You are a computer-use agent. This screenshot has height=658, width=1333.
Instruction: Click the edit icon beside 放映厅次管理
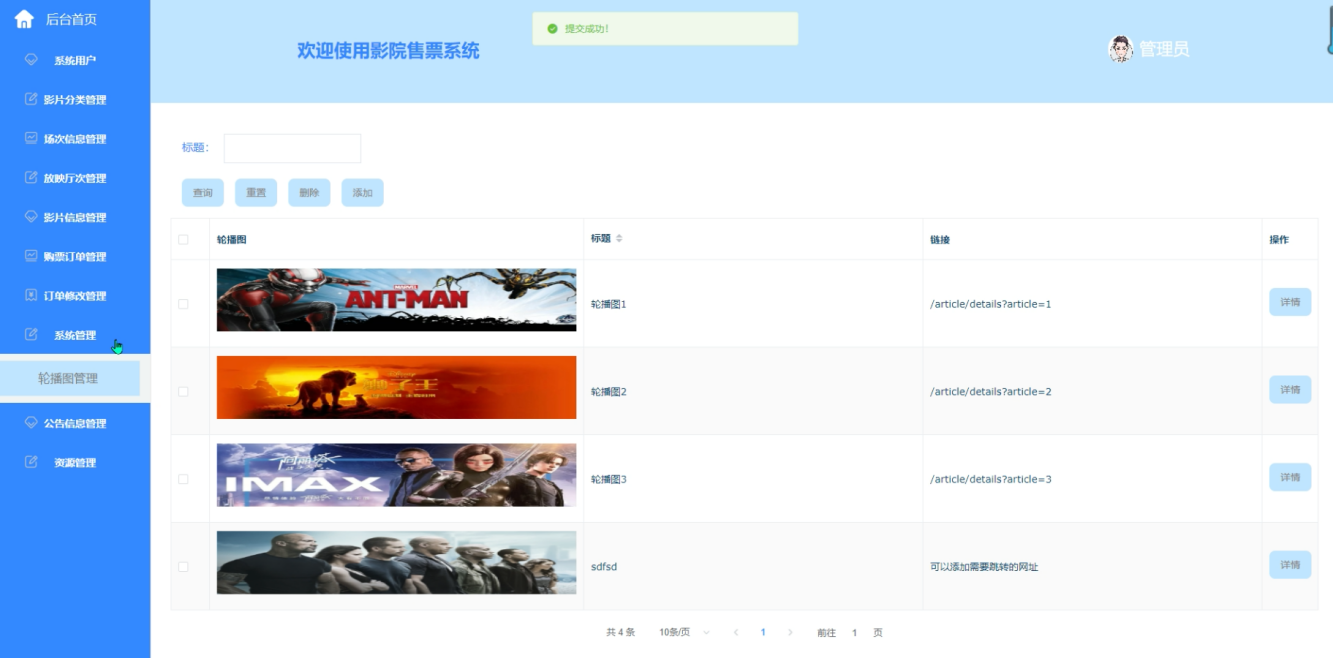tap(31, 177)
